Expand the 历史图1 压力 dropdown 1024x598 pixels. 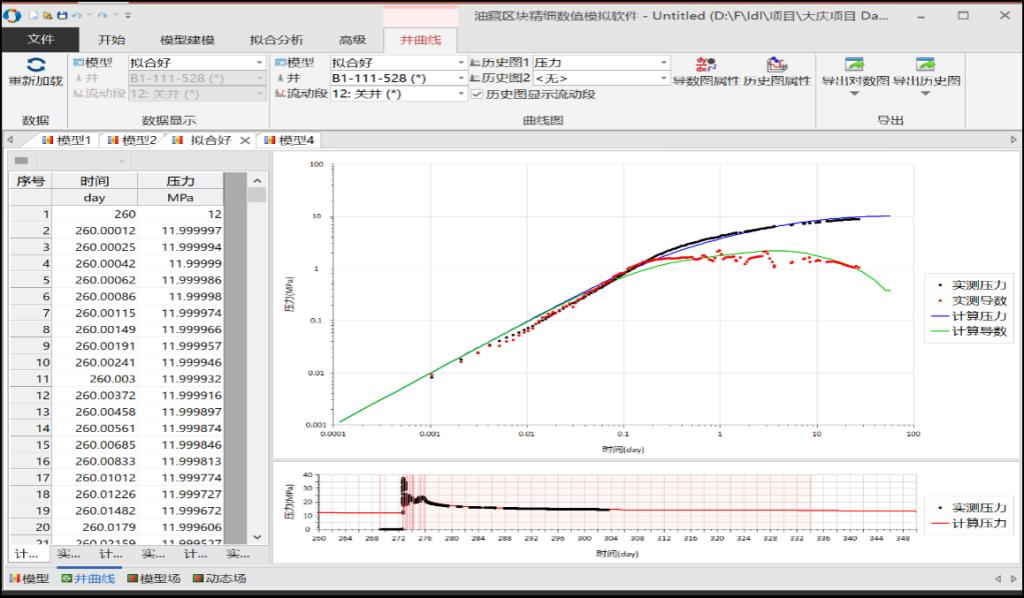pyautogui.click(x=663, y=62)
